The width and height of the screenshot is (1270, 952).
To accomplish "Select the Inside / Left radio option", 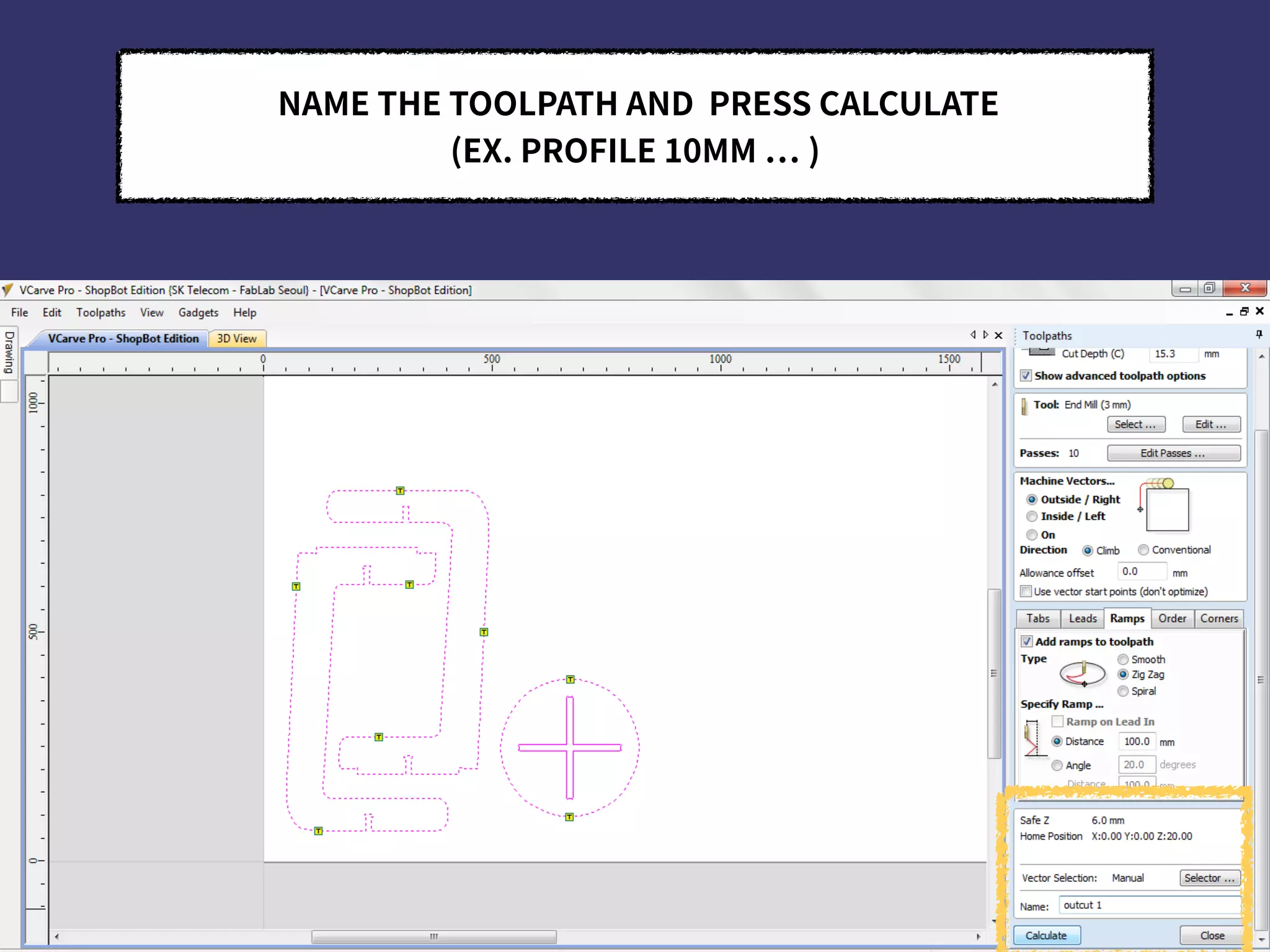I will (1032, 516).
